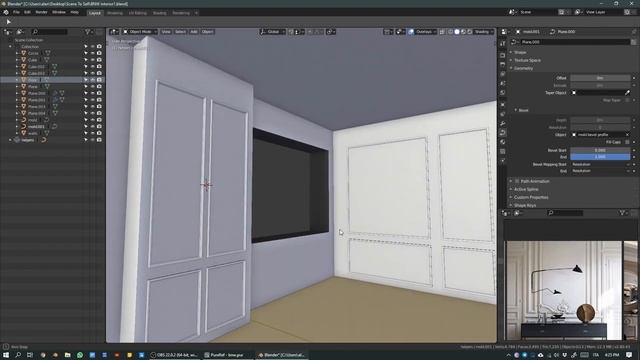This screenshot has height=360, width=640.
Task: Open the Texture properties tab icon
Action: [502, 151]
